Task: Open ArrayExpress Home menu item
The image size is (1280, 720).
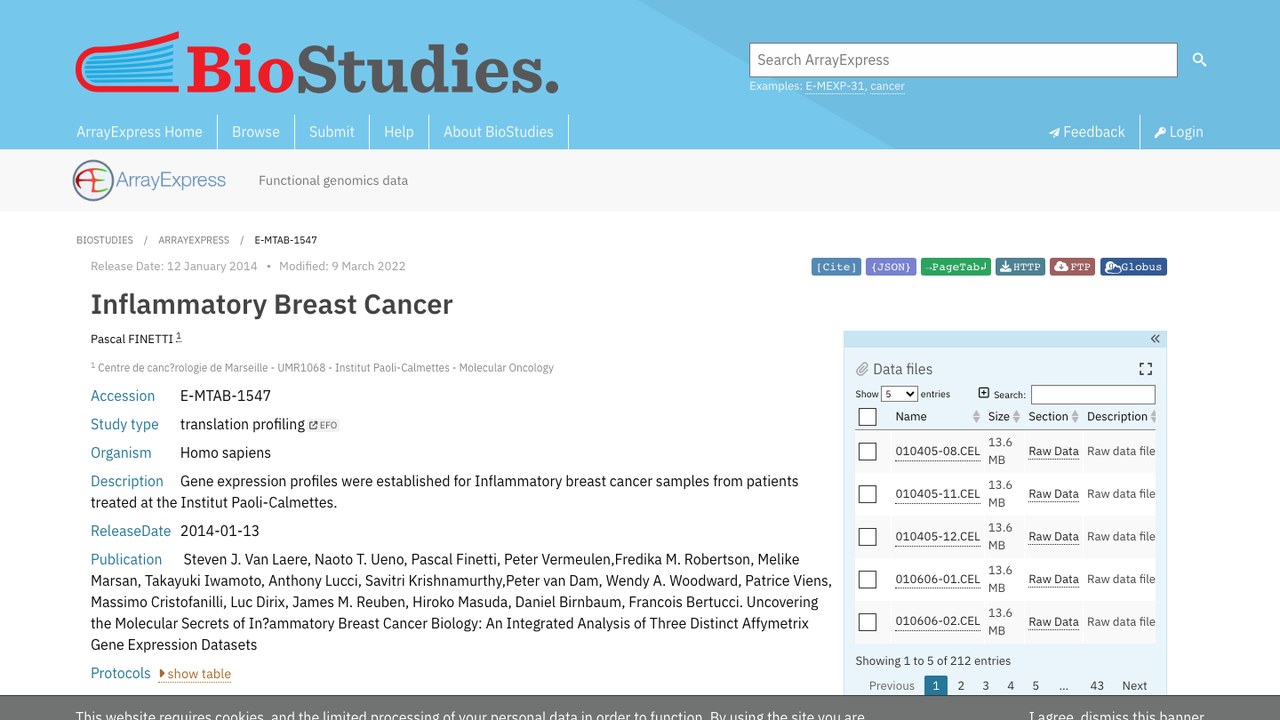Action: pos(139,132)
